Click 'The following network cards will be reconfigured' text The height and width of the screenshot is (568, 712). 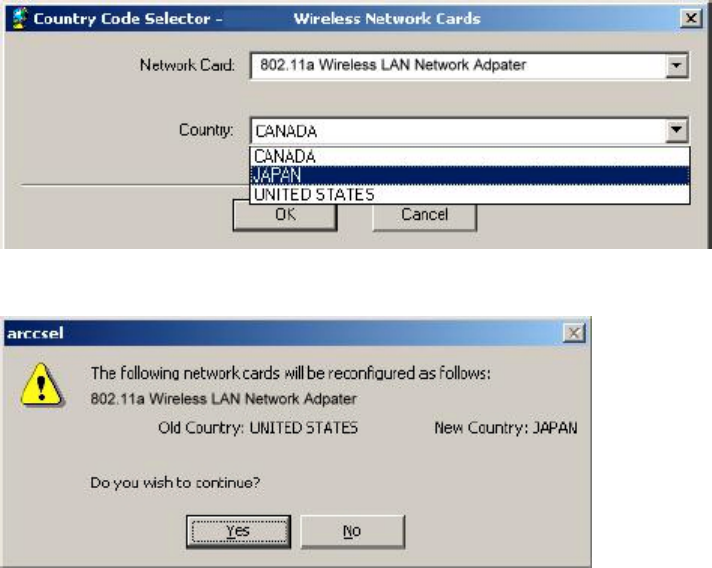pos(291,373)
